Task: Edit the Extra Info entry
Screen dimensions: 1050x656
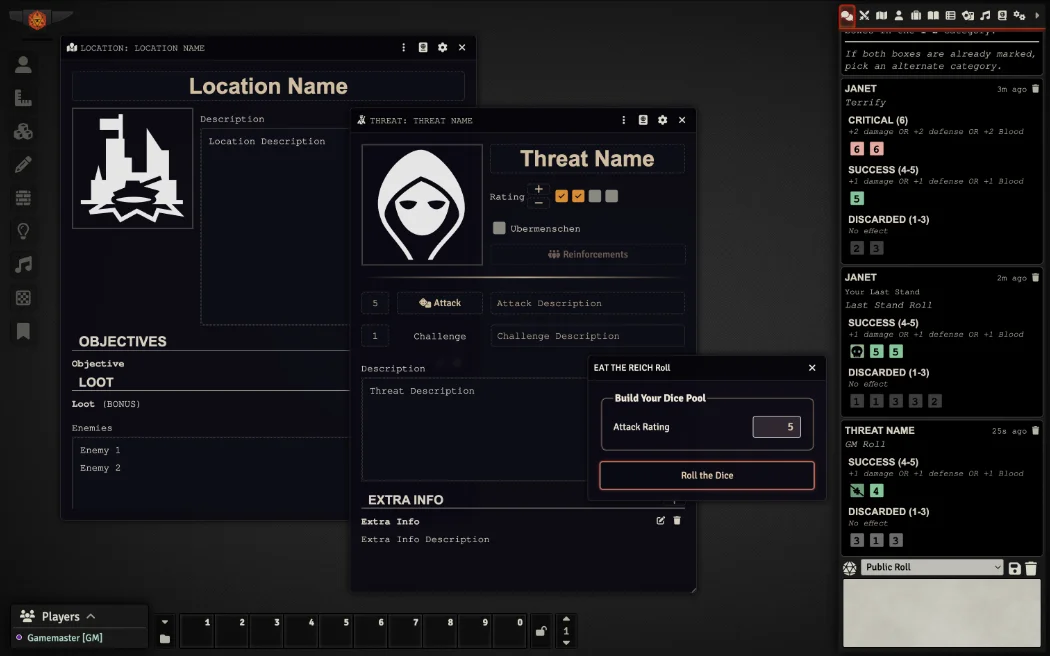Action: point(661,521)
